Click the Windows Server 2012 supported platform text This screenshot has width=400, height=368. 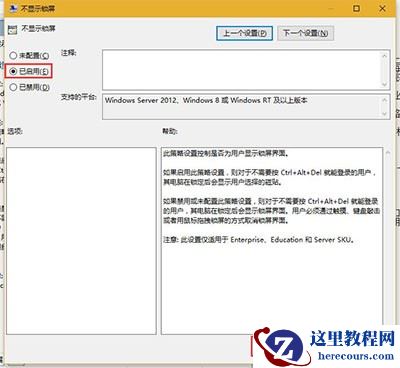point(206,100)
